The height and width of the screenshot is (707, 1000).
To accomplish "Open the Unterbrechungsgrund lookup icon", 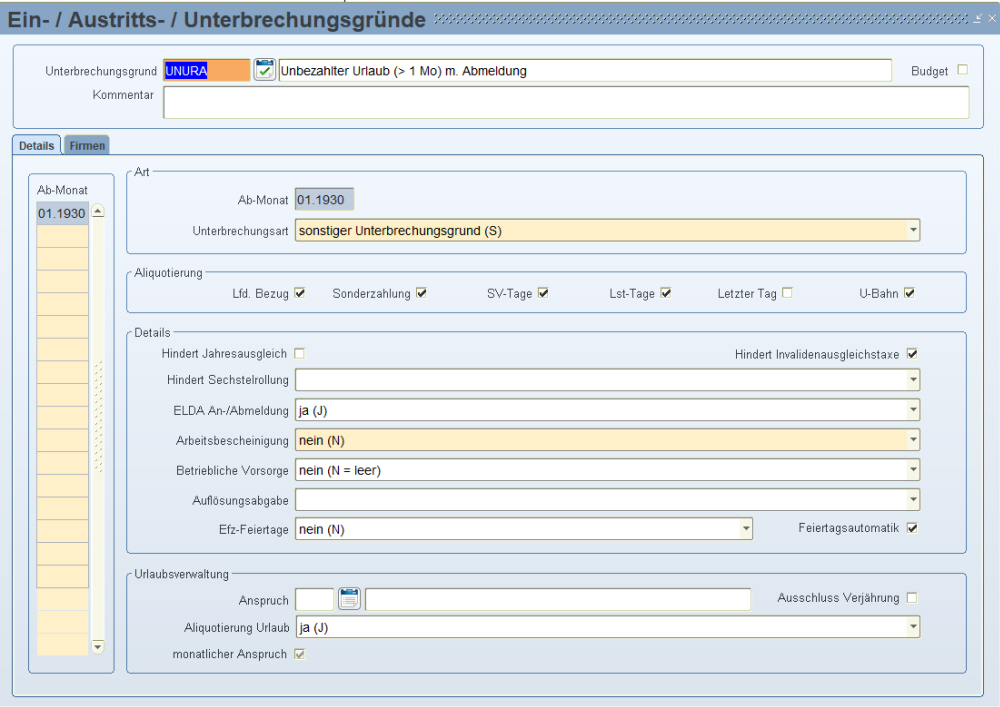I will pos(264,69).
